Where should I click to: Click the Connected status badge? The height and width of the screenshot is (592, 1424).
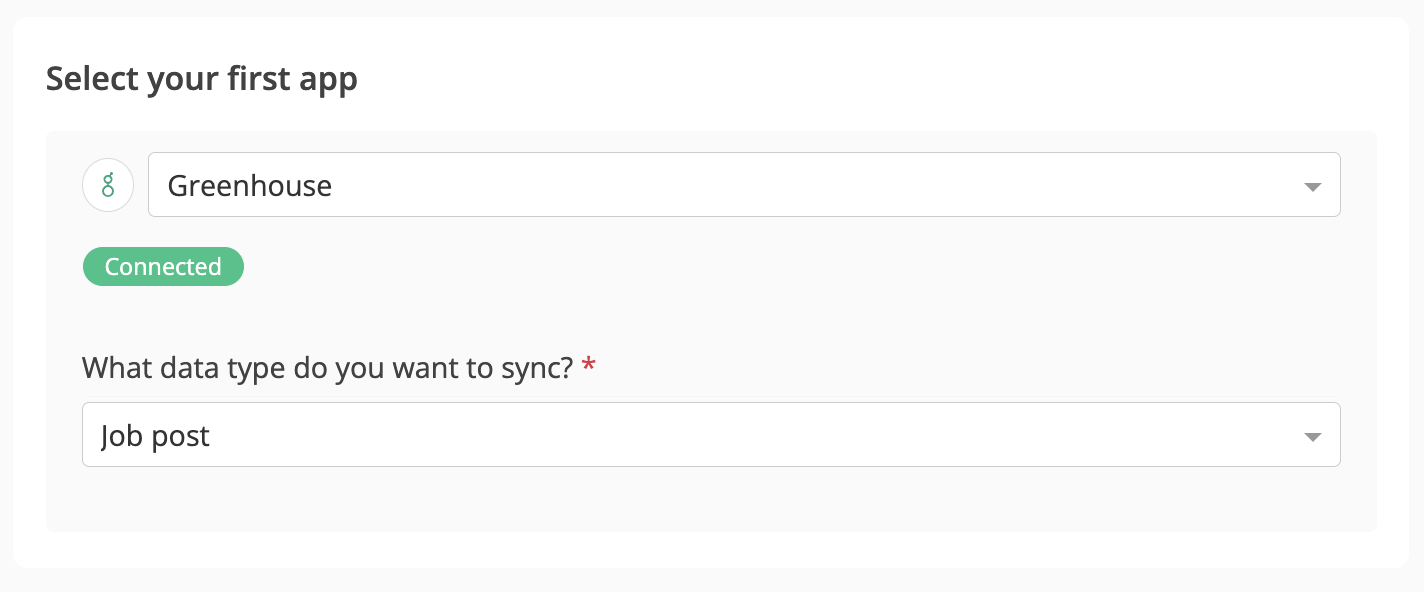click(163, 267)
